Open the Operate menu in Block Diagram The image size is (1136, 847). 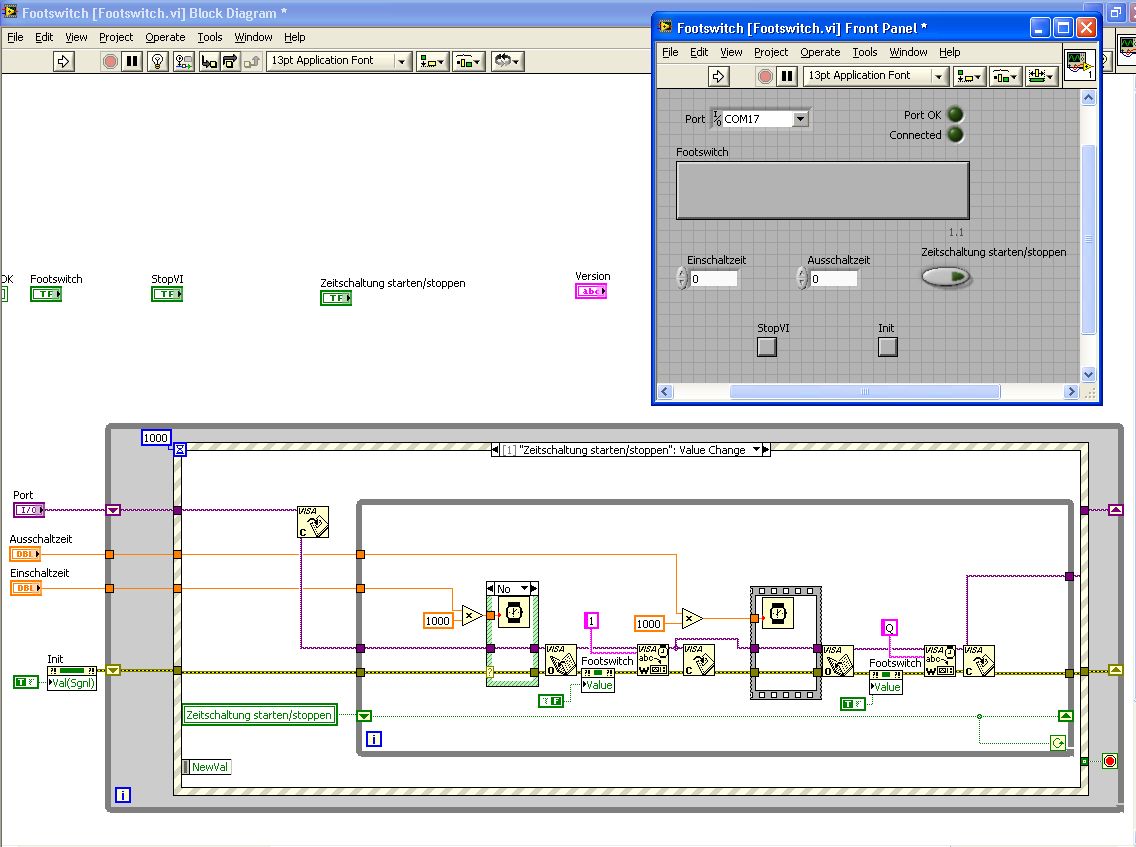coord(165,37)
